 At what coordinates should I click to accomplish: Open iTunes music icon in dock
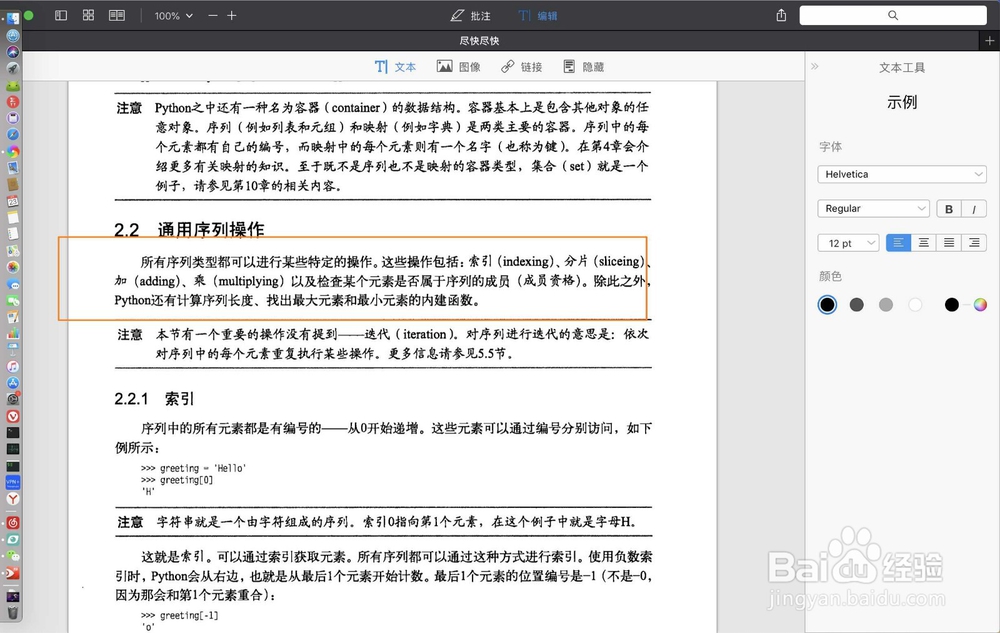point(13,367)
